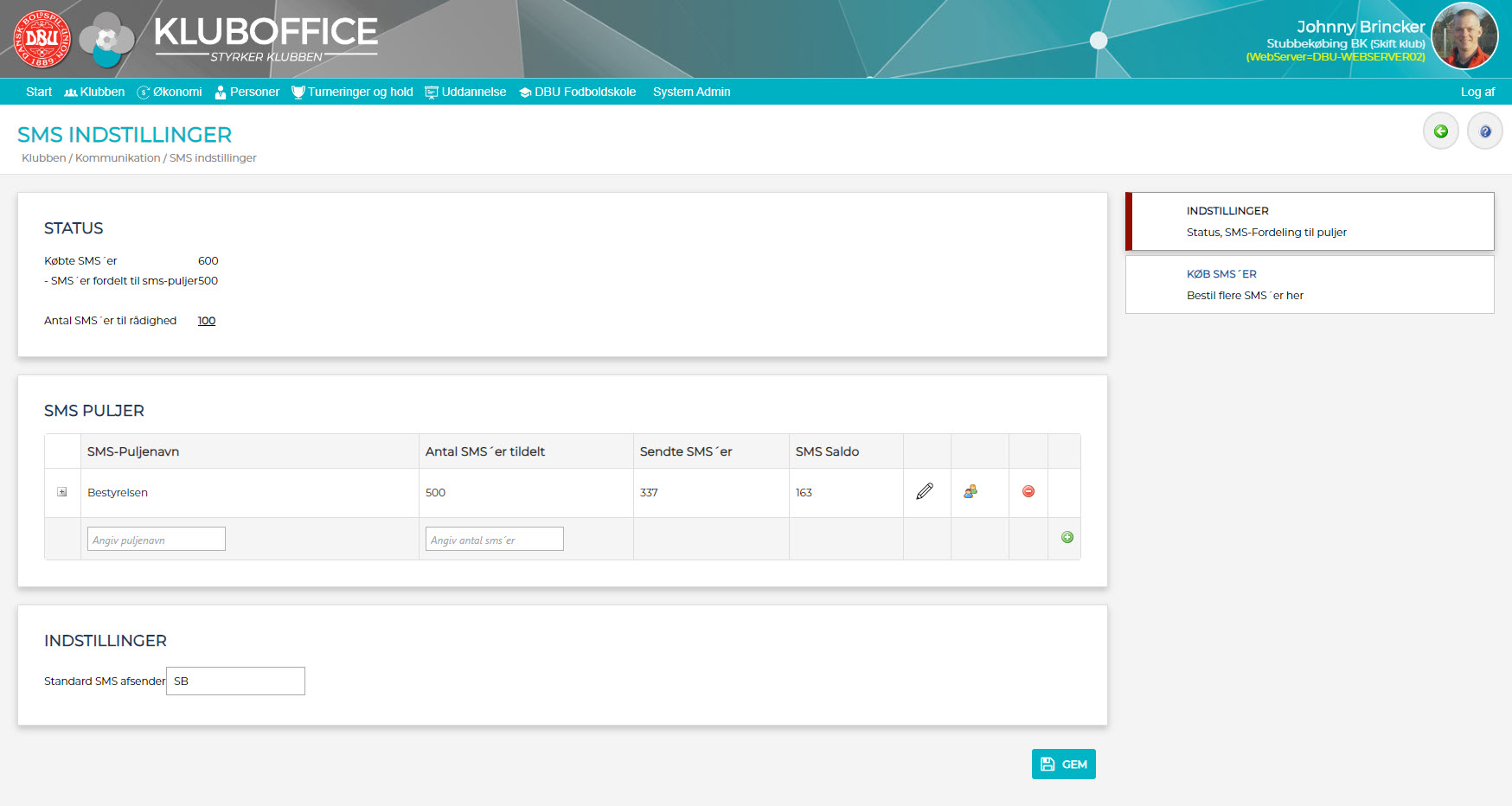Open the Økonomi menu
This screenshot has width=1512, height=806.
pos(170,92)
